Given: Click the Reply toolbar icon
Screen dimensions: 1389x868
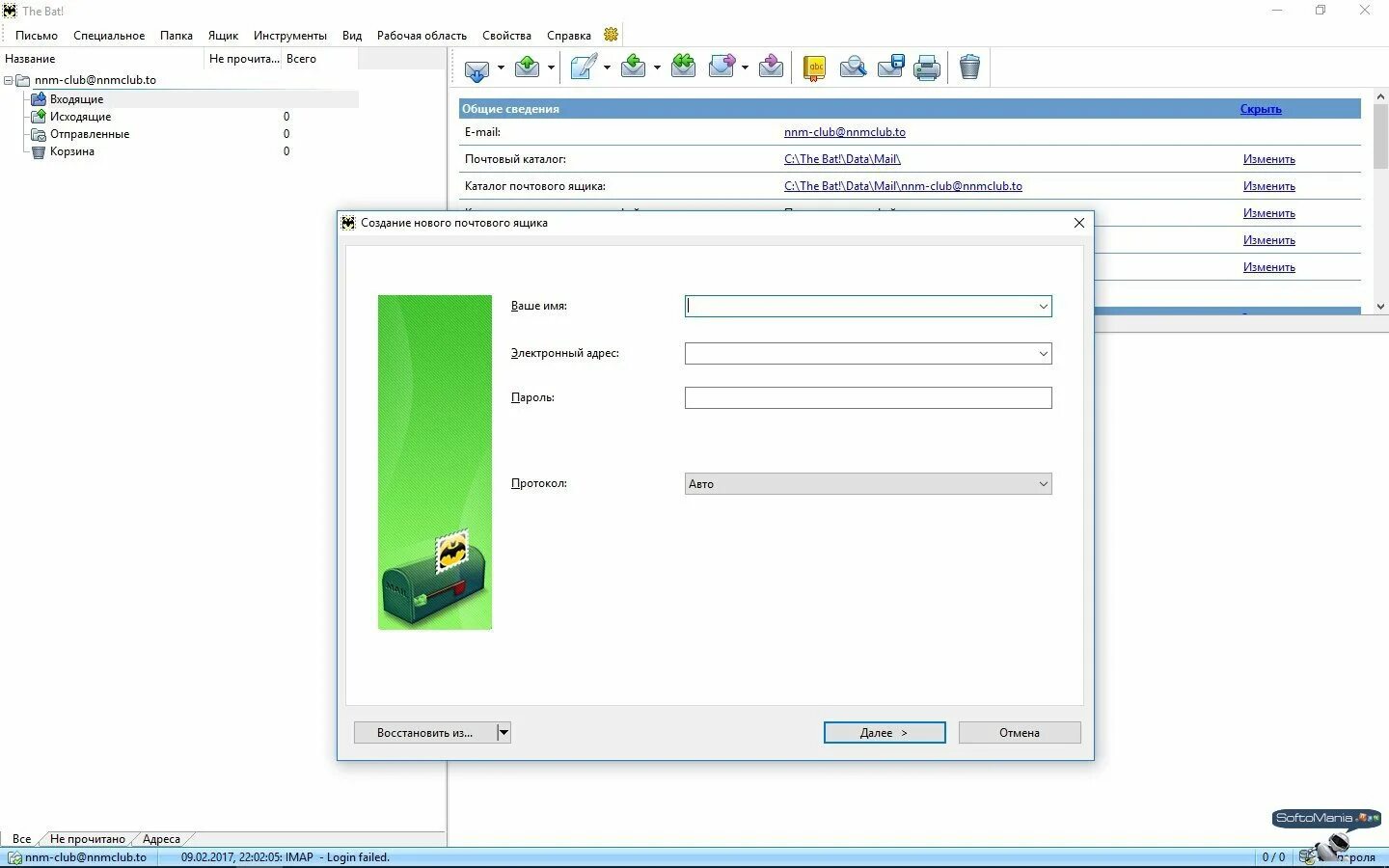Looking at the screenshot, I should coord(634,67).
